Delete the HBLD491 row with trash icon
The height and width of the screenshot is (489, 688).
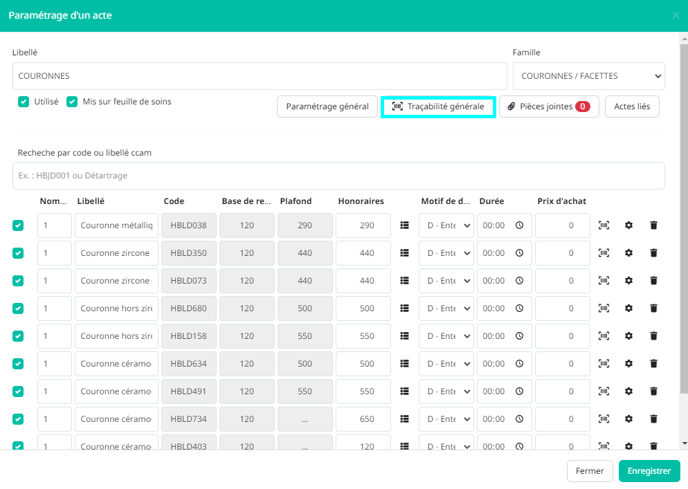[653, 391]
